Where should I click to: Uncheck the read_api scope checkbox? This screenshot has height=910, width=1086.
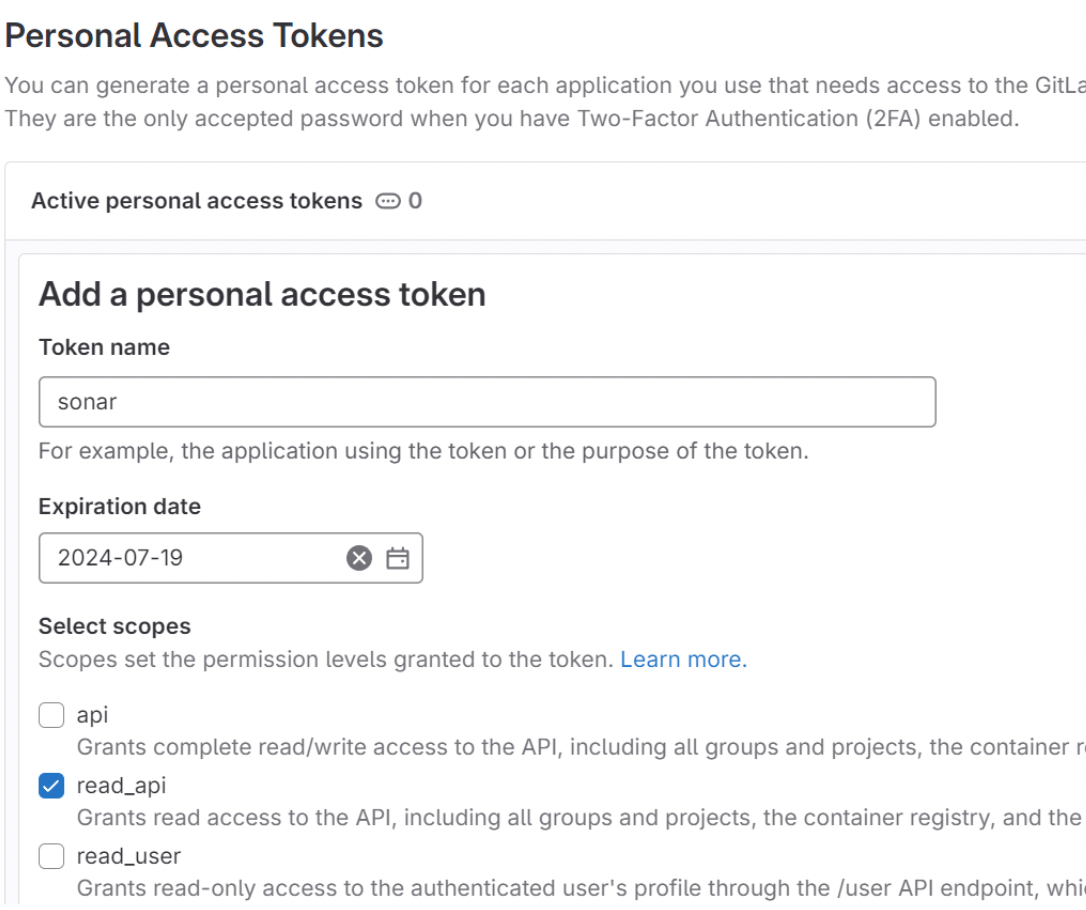pos(51,786)
